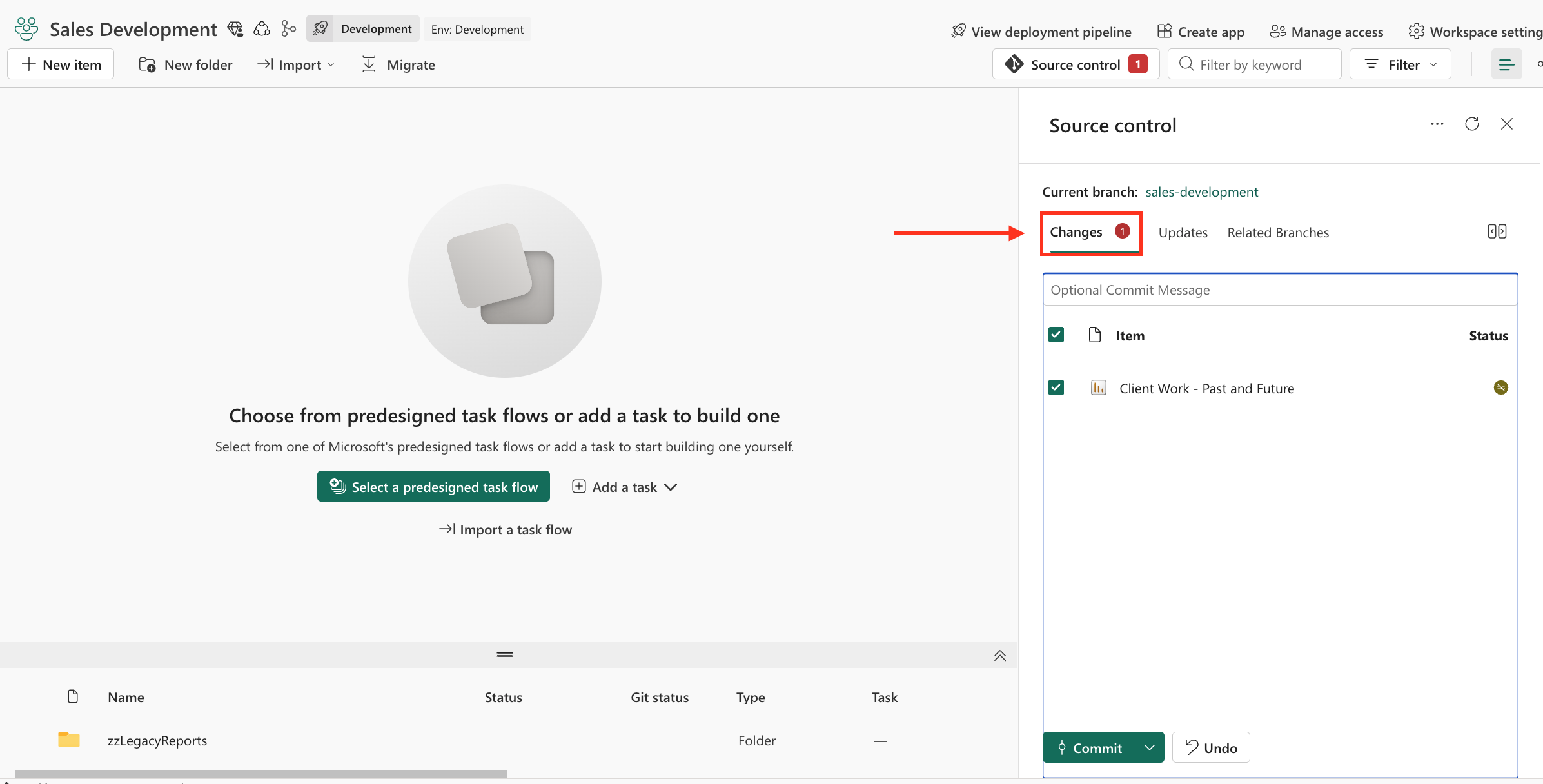Screen dimensions: 1543x784
Task: Click the zzLegacyReports folder icon
Action: pyautogui.click(x=69, y=740)
